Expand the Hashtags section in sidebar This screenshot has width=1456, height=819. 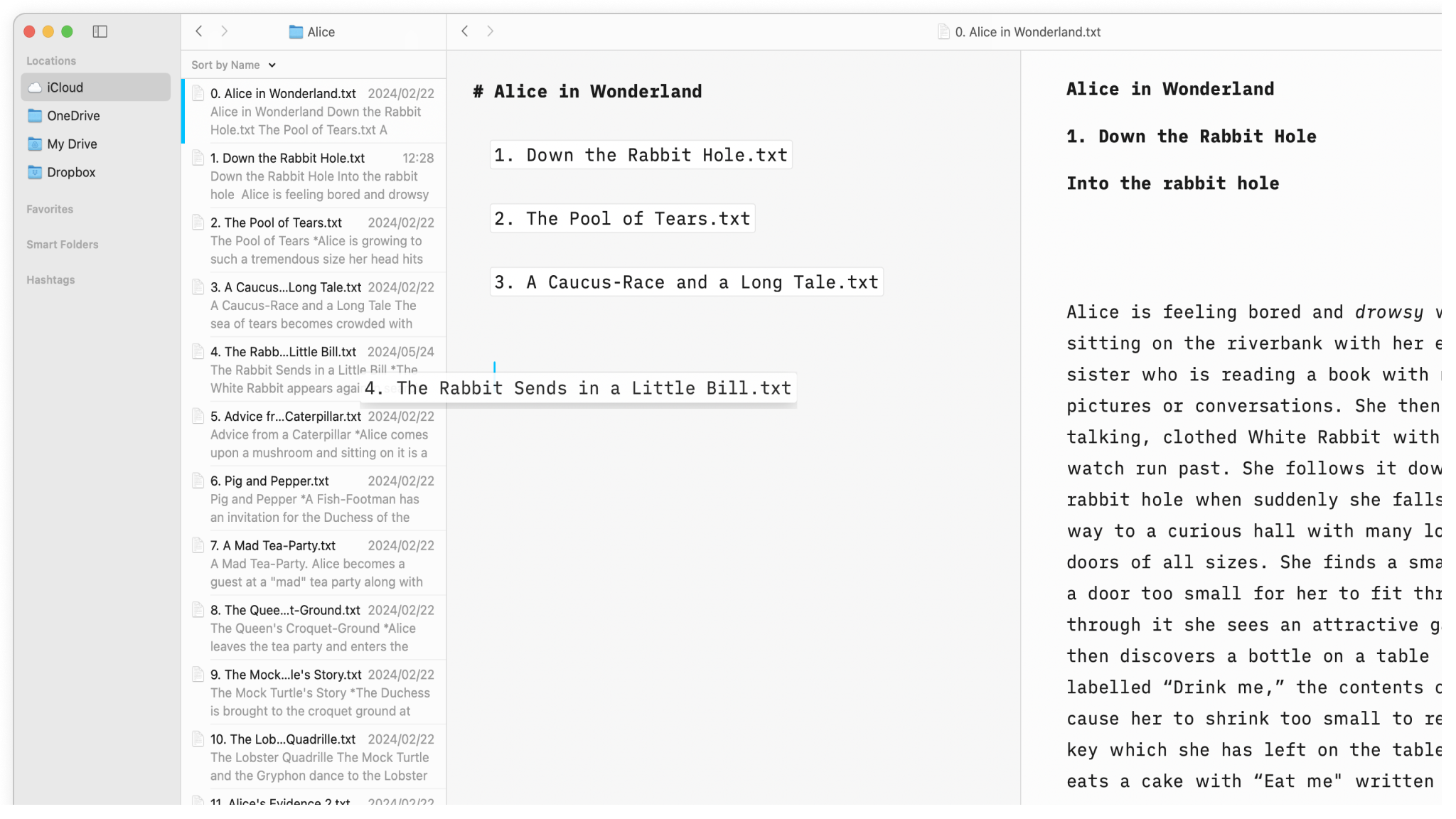[x=50, y=280]
